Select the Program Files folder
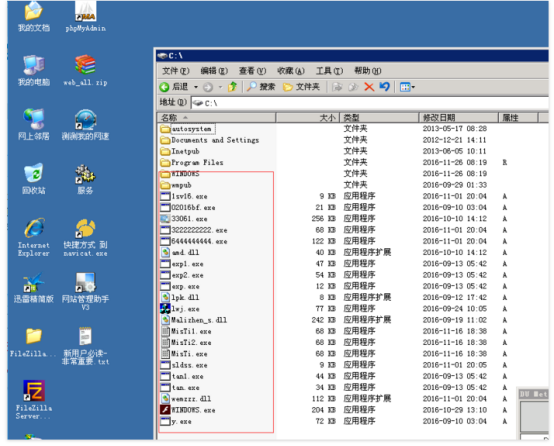This screenshot has height=446, width=554. (192, 163)
